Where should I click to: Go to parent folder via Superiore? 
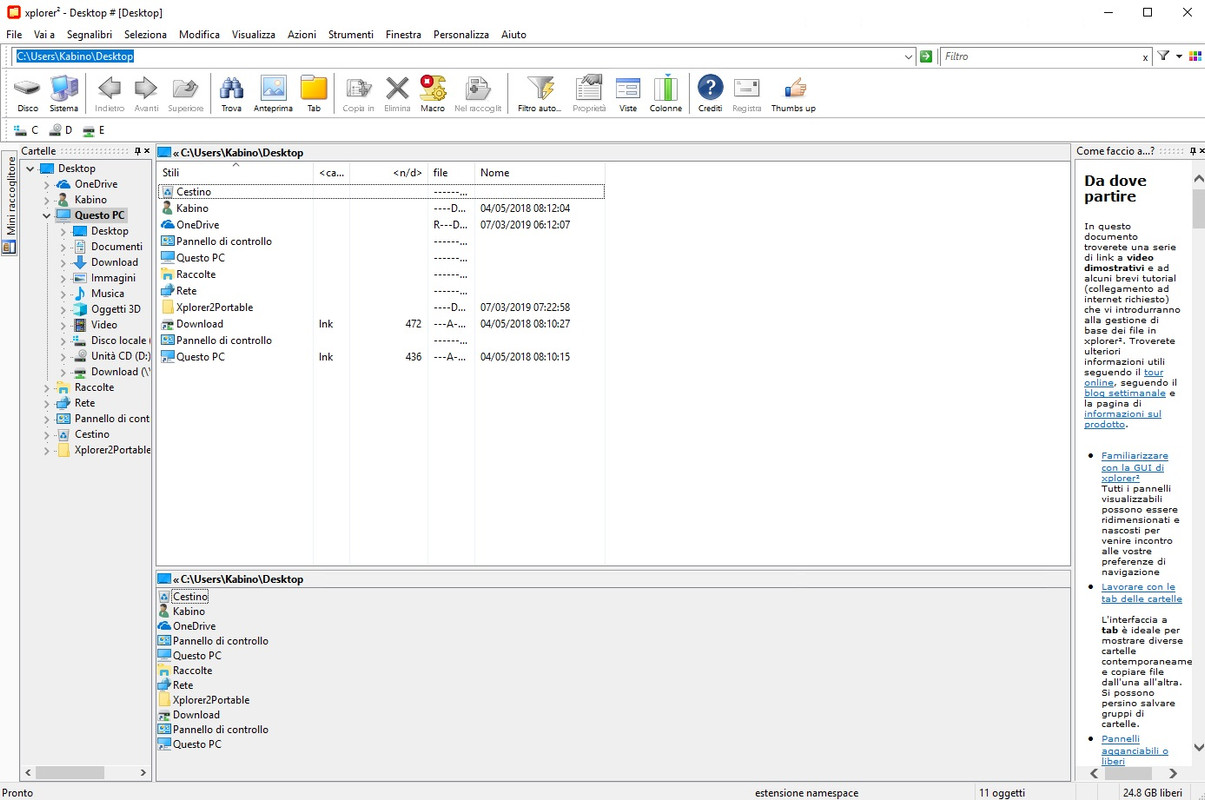click(185, 94)
